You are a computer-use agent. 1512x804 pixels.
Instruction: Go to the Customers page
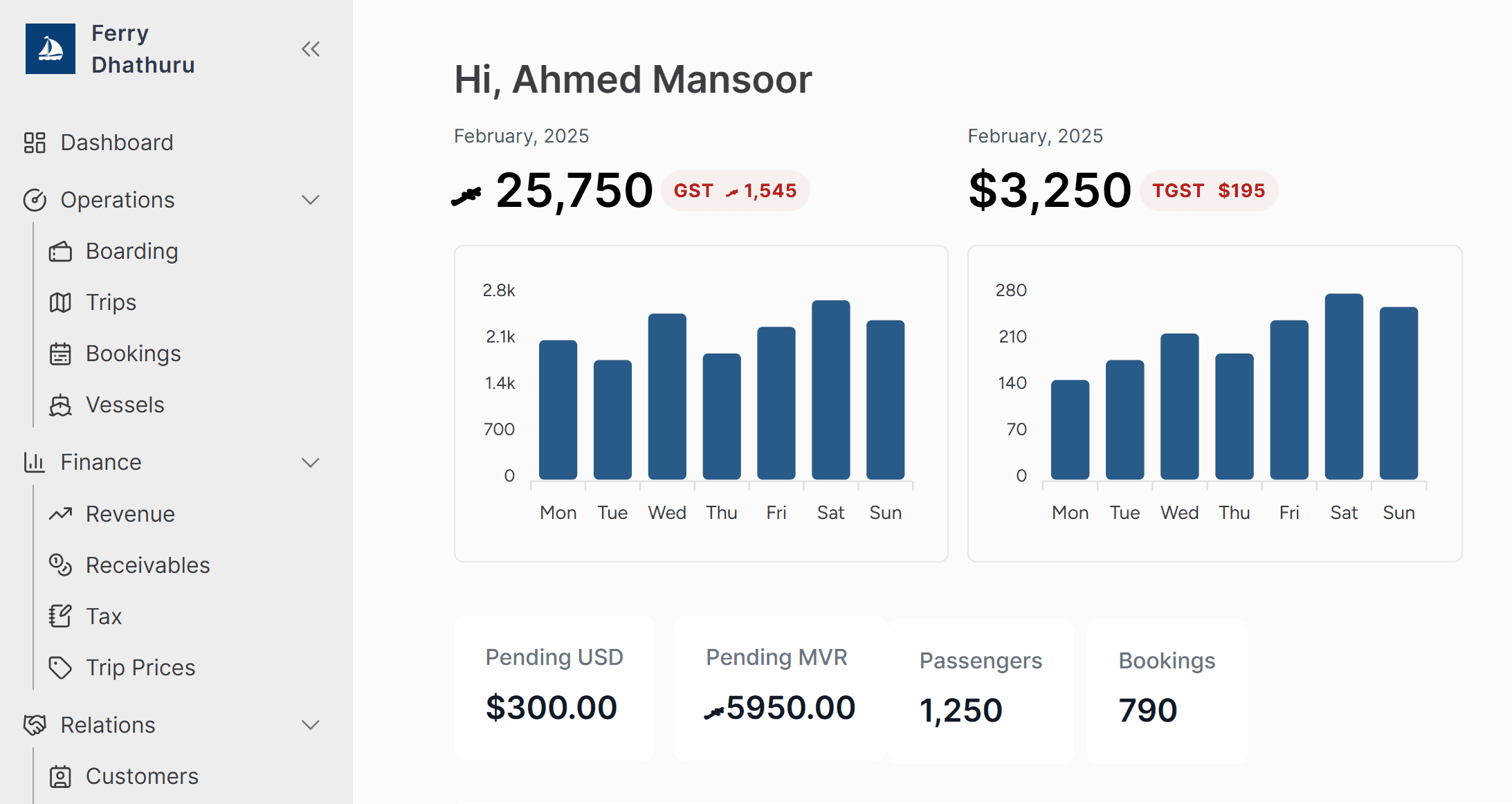[x=142, y=776]
